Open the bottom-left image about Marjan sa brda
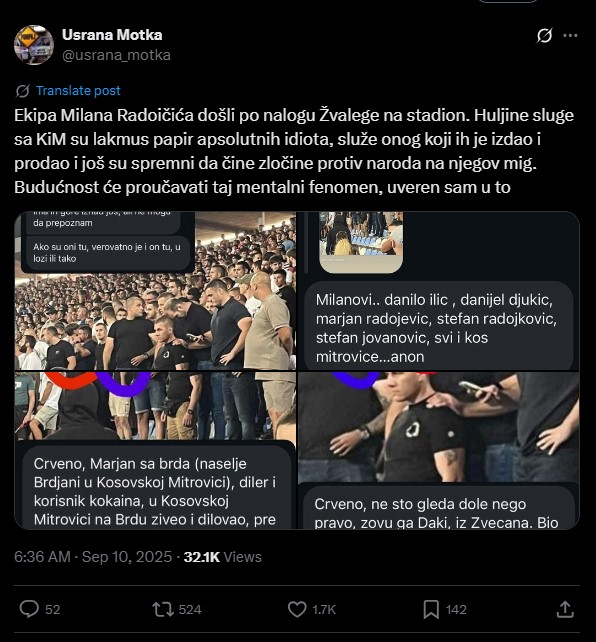This screenshot has height=642, width=596. [x=156, y=450]
